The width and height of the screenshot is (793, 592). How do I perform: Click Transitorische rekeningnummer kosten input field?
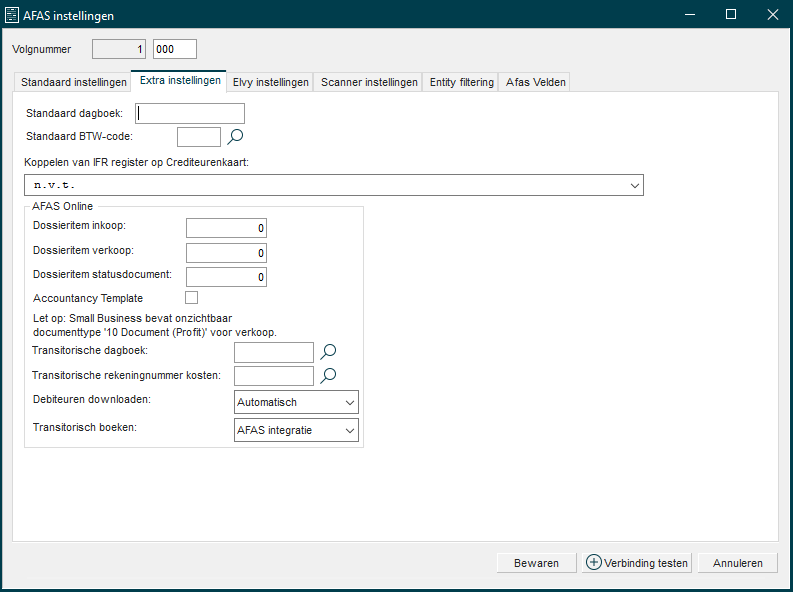(274, 376)
